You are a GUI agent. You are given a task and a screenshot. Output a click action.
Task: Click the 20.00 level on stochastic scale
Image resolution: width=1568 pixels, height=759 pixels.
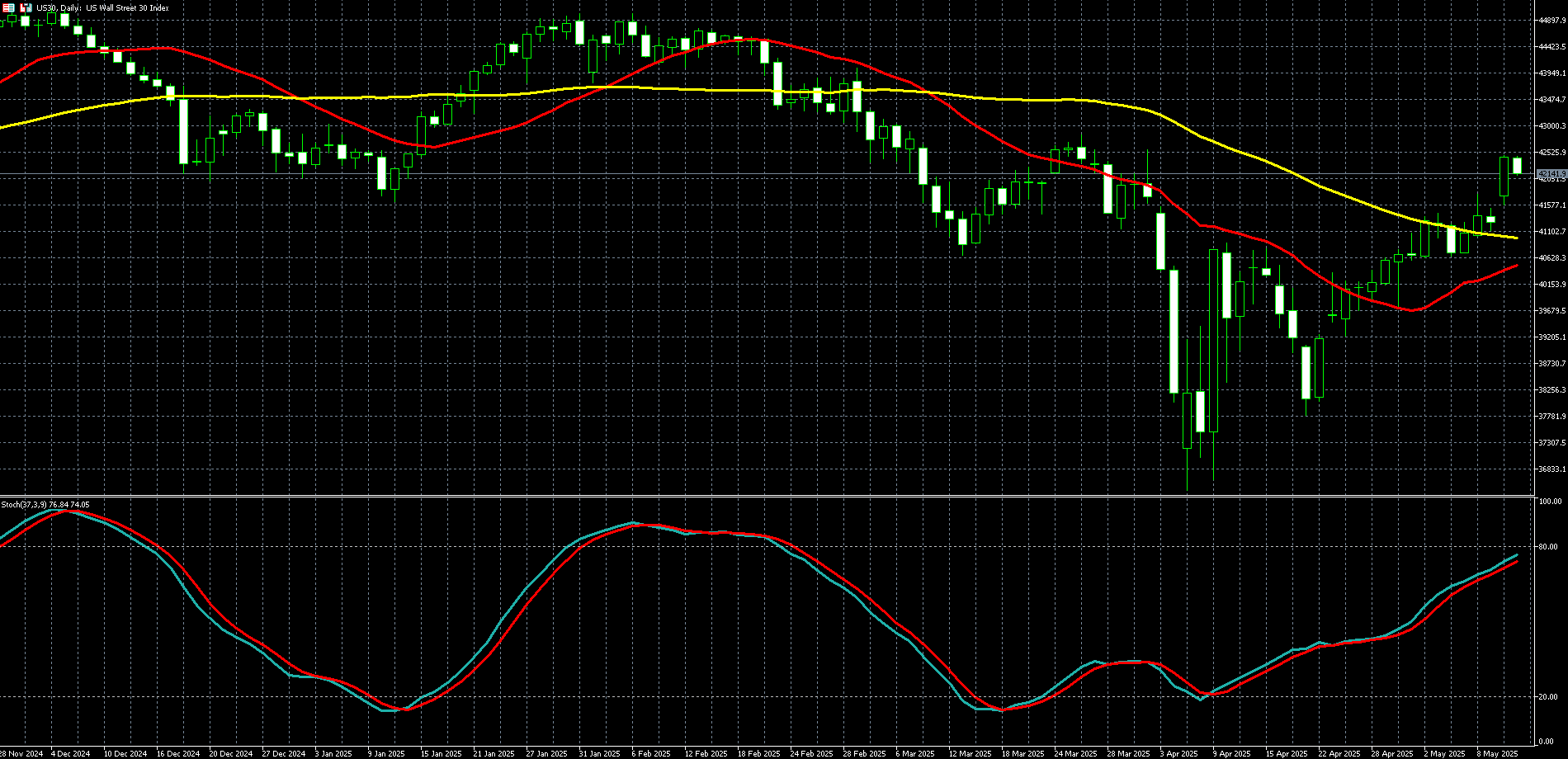click(x=1548, y=697)
